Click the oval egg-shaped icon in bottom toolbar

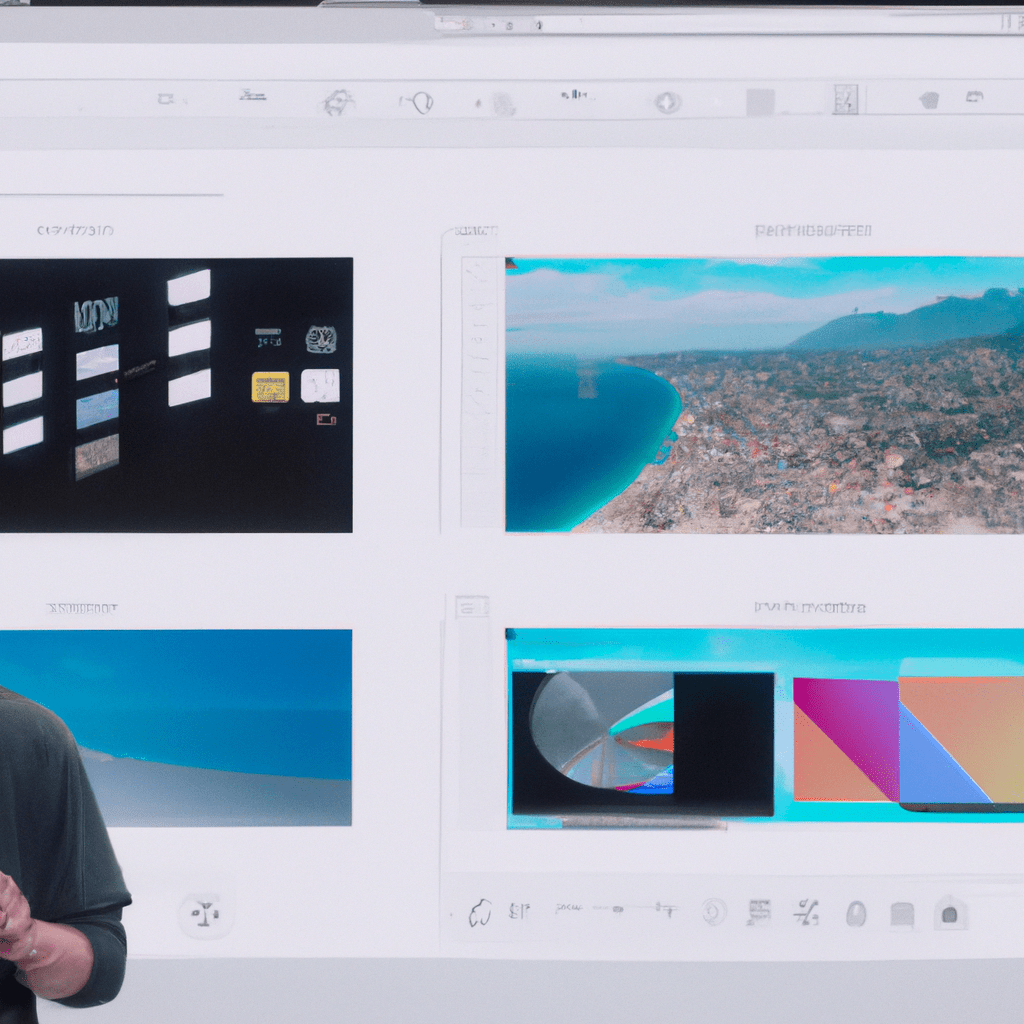856,914
